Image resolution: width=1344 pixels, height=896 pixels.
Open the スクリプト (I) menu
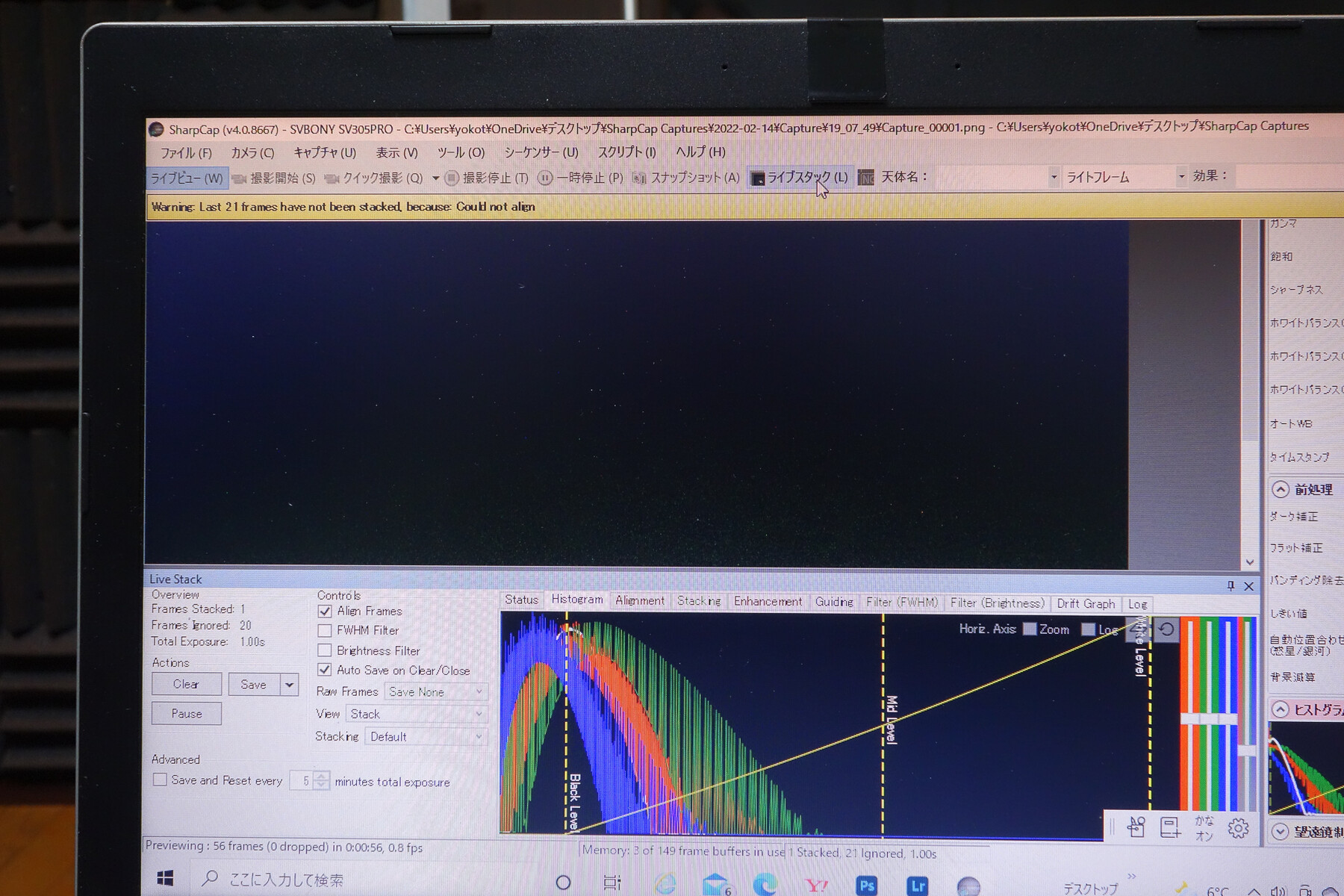(626, 152)
